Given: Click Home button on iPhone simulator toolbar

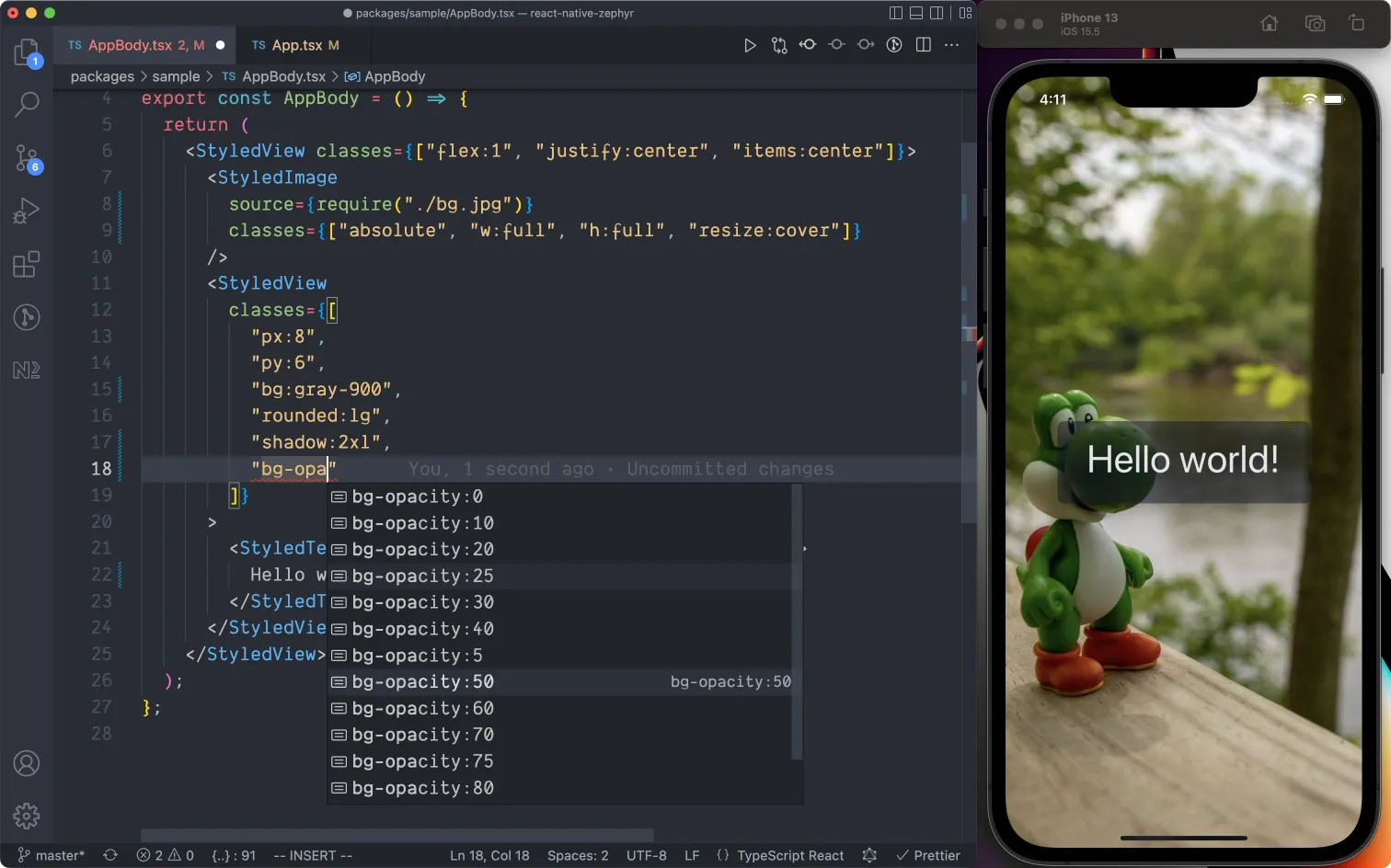Looking at the screenshot, I should tap(1270, 24).
